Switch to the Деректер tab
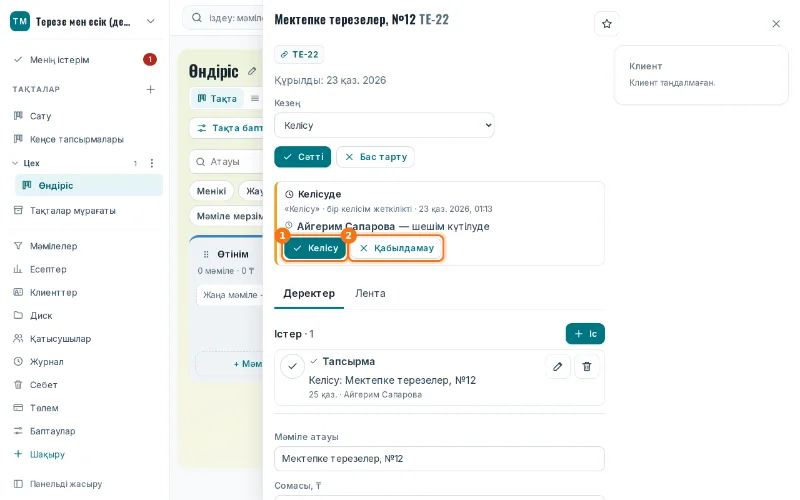The height and width of the screenshot is (500, 800). [x=309, y=293]
